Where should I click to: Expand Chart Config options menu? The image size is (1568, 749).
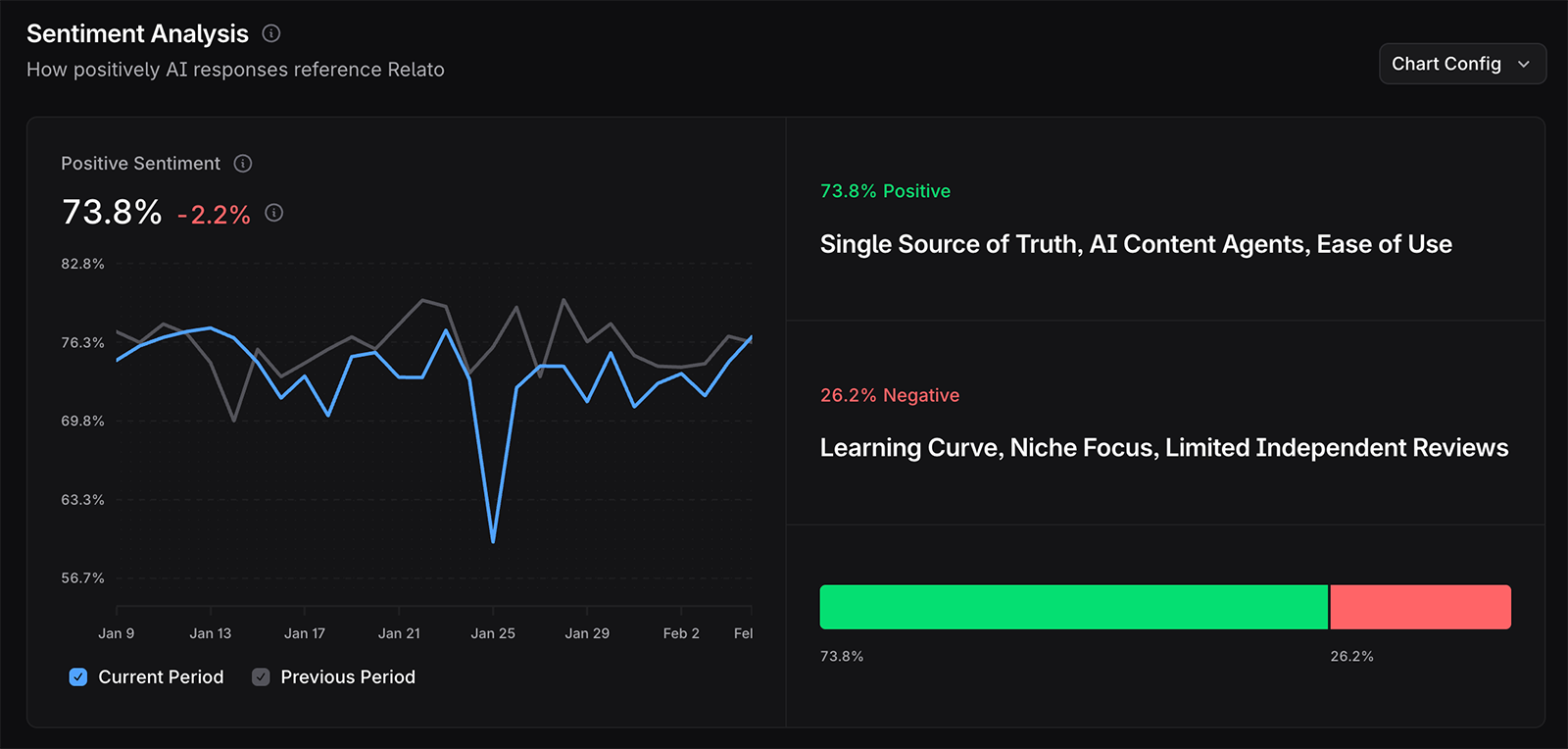tap(1461, 63)
